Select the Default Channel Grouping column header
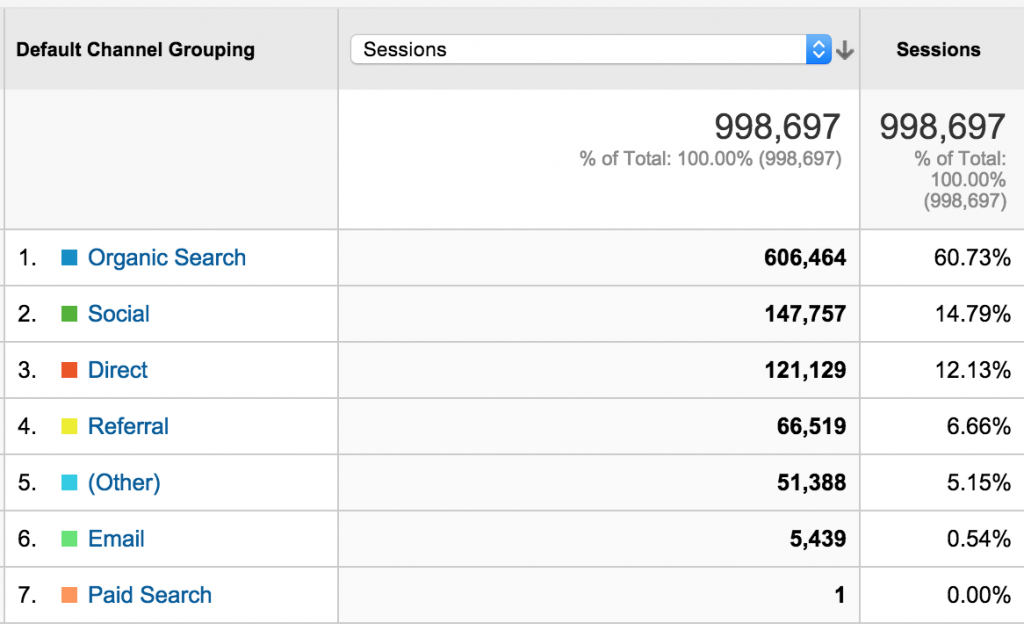This screenshot has height=638, width=1024. (135, 49)
